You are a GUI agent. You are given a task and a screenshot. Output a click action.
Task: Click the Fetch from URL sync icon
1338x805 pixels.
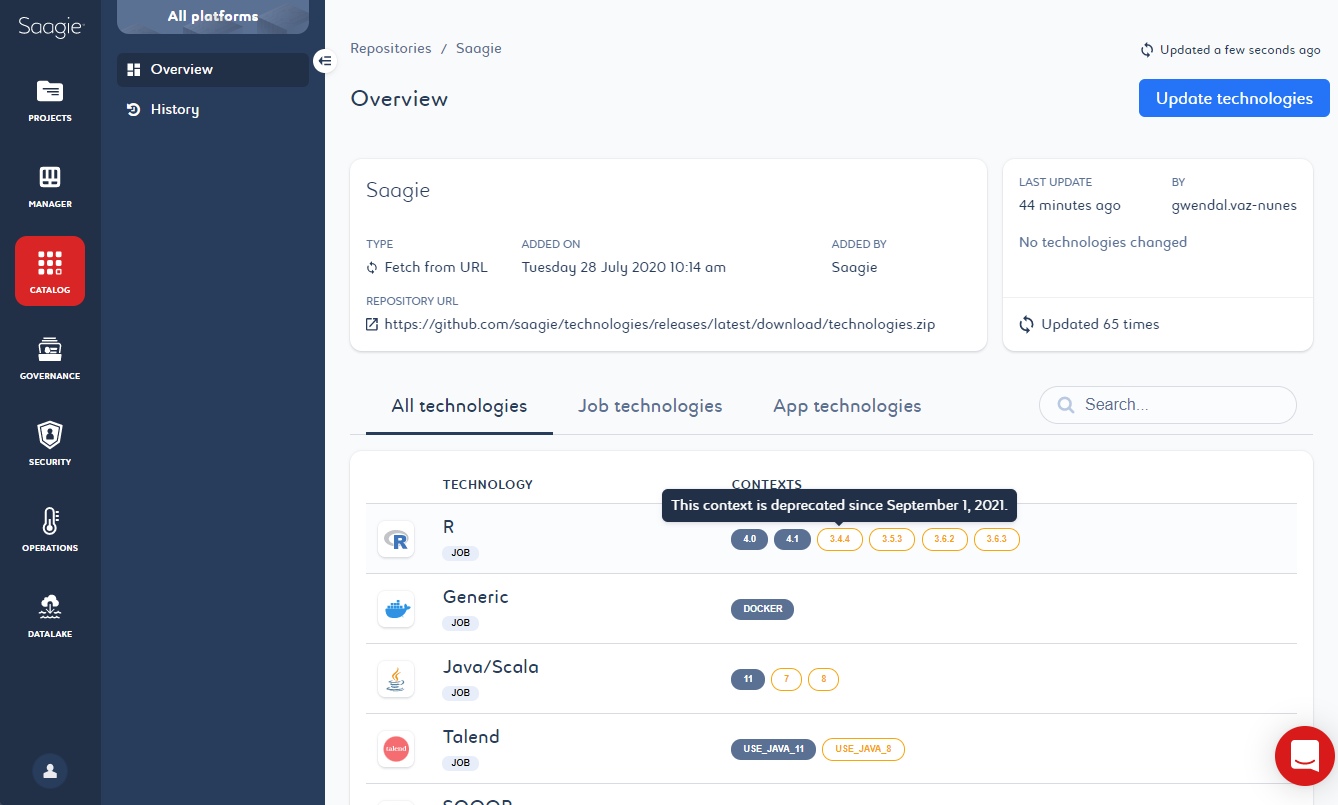pos(372,267)
